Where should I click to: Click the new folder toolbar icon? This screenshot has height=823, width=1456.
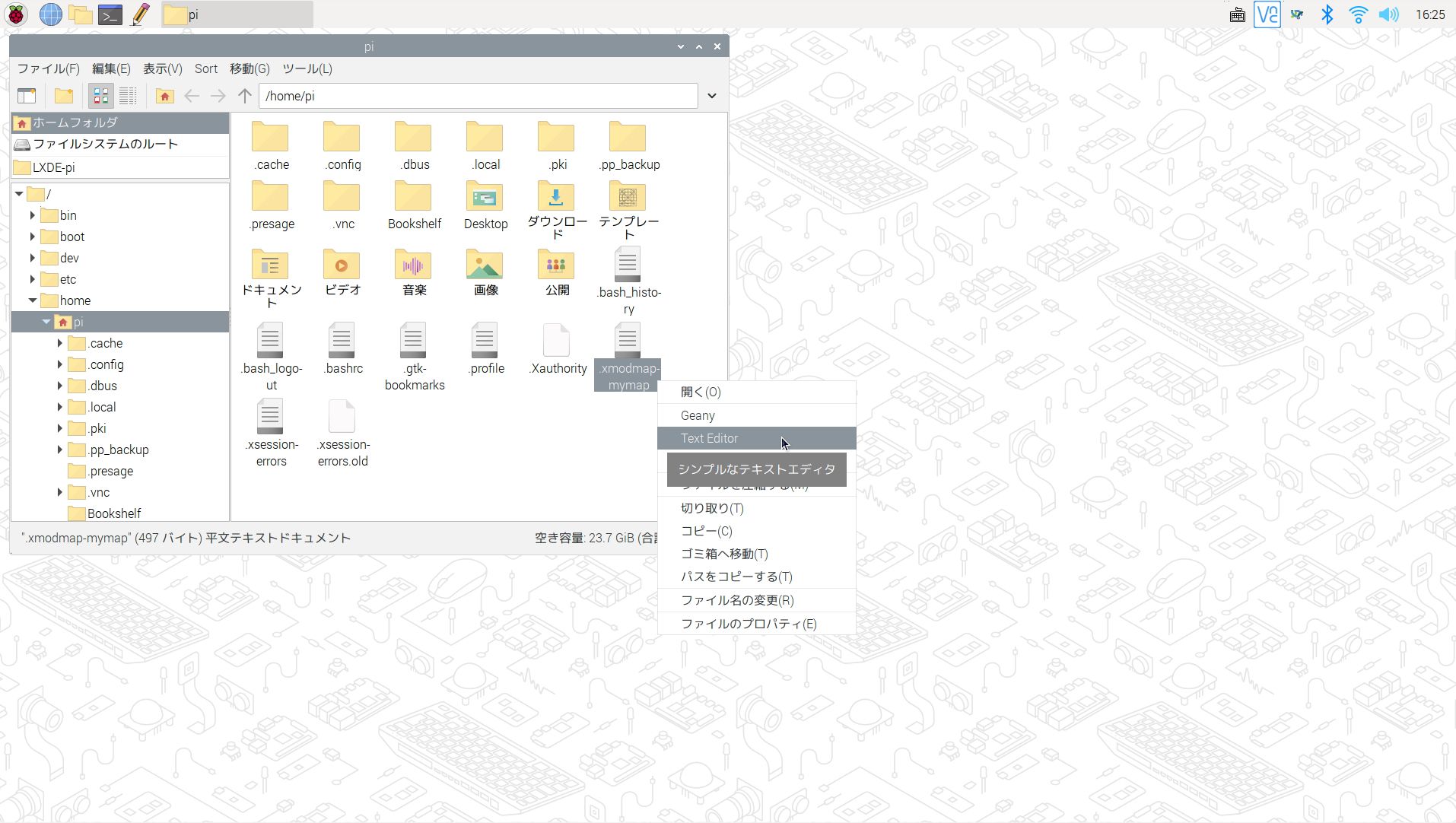tap(64, 96)
